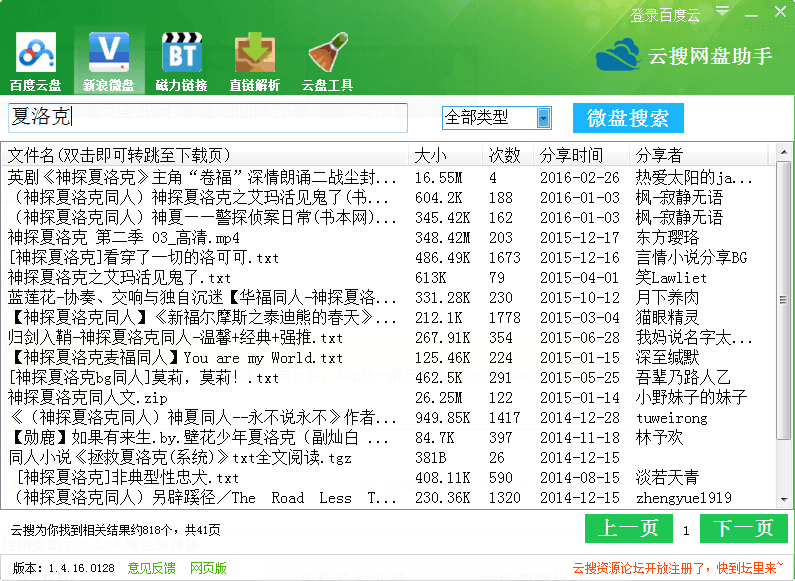This screenshot has height=581, width=795.
Task: Sort results by 分享时间 column header
Action: pos(571,155)
